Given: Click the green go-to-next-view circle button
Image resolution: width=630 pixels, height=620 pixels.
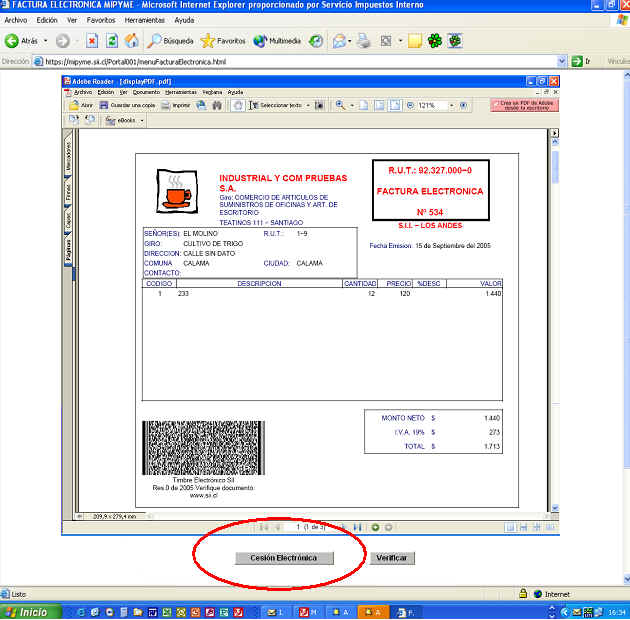Looking at the screenshot, I should click(375, 527).
